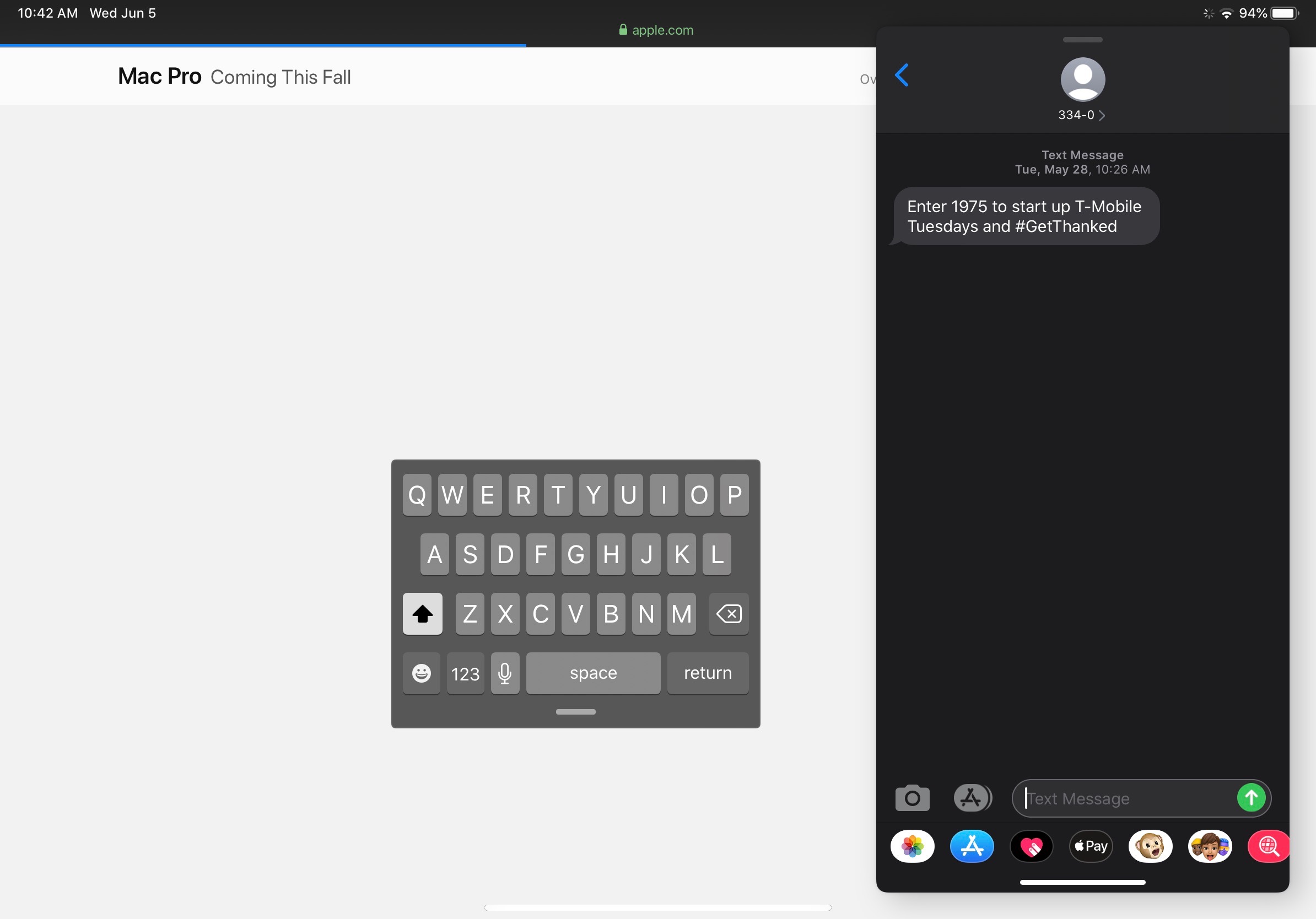Tap the battery icon in status bar
The height and width of the screenshot is (919, 1316).
1285,13
